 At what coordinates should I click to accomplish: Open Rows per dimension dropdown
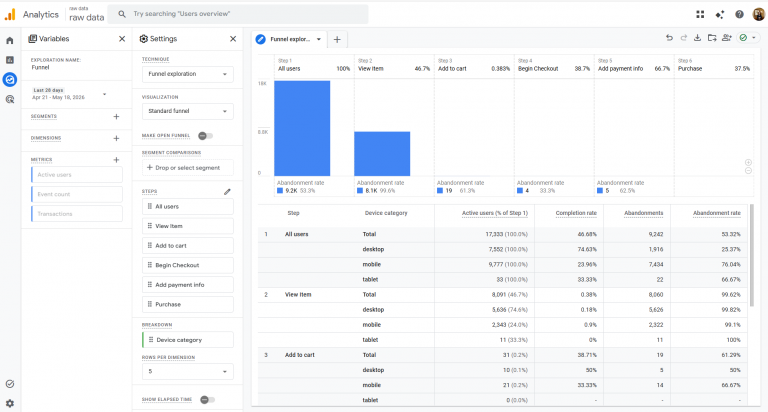pos(188,371)
